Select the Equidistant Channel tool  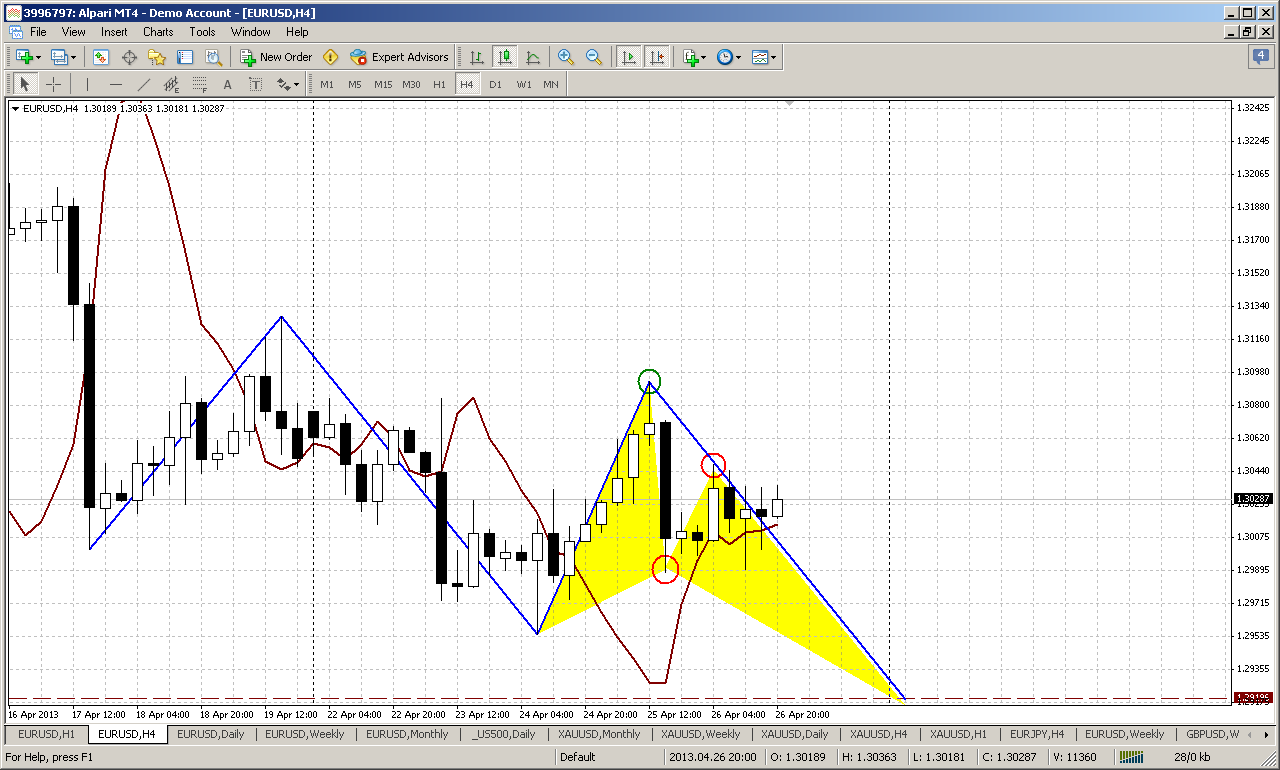point(172,84)
